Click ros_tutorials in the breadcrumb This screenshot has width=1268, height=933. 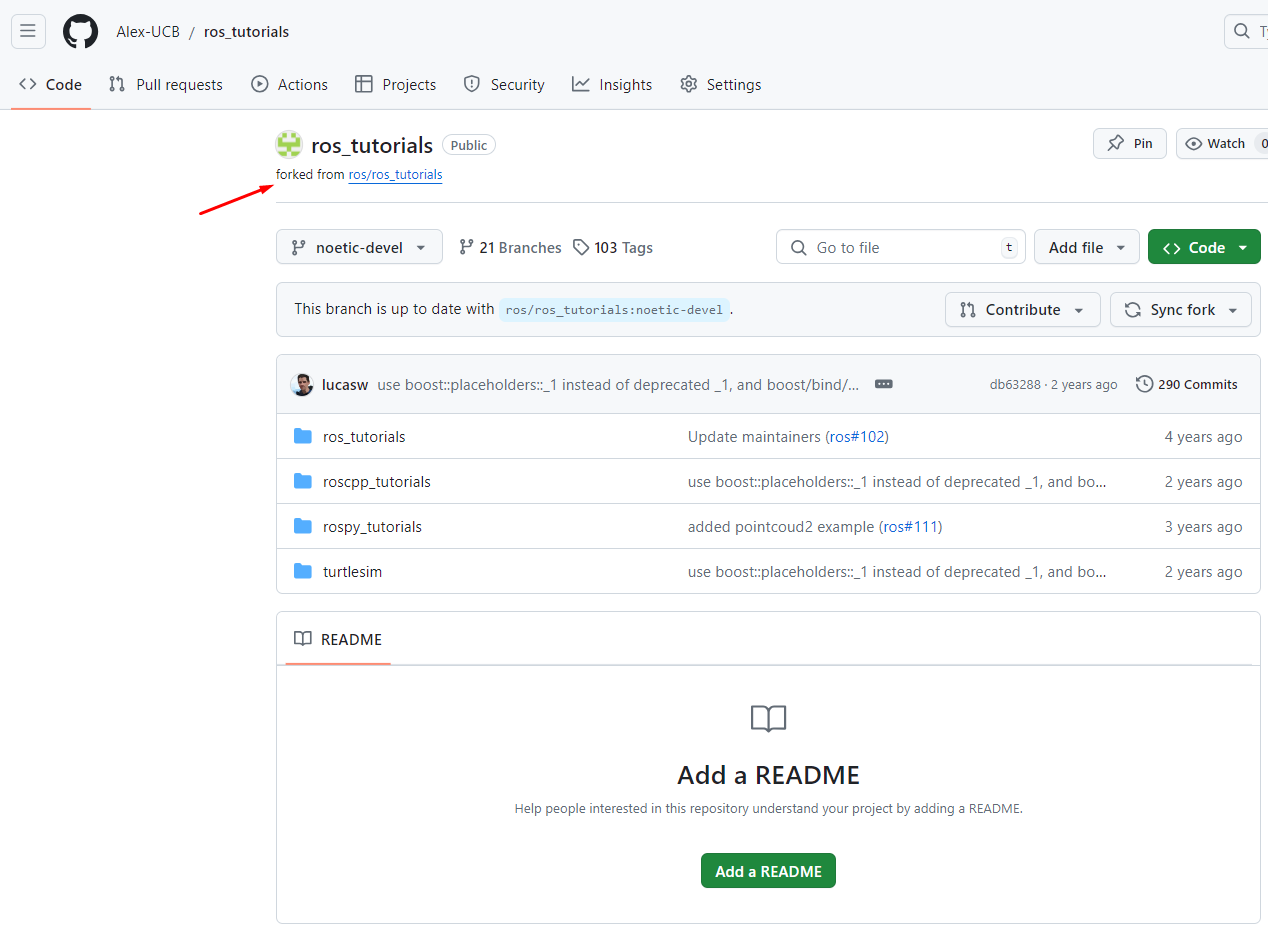[x=246, y=31]
